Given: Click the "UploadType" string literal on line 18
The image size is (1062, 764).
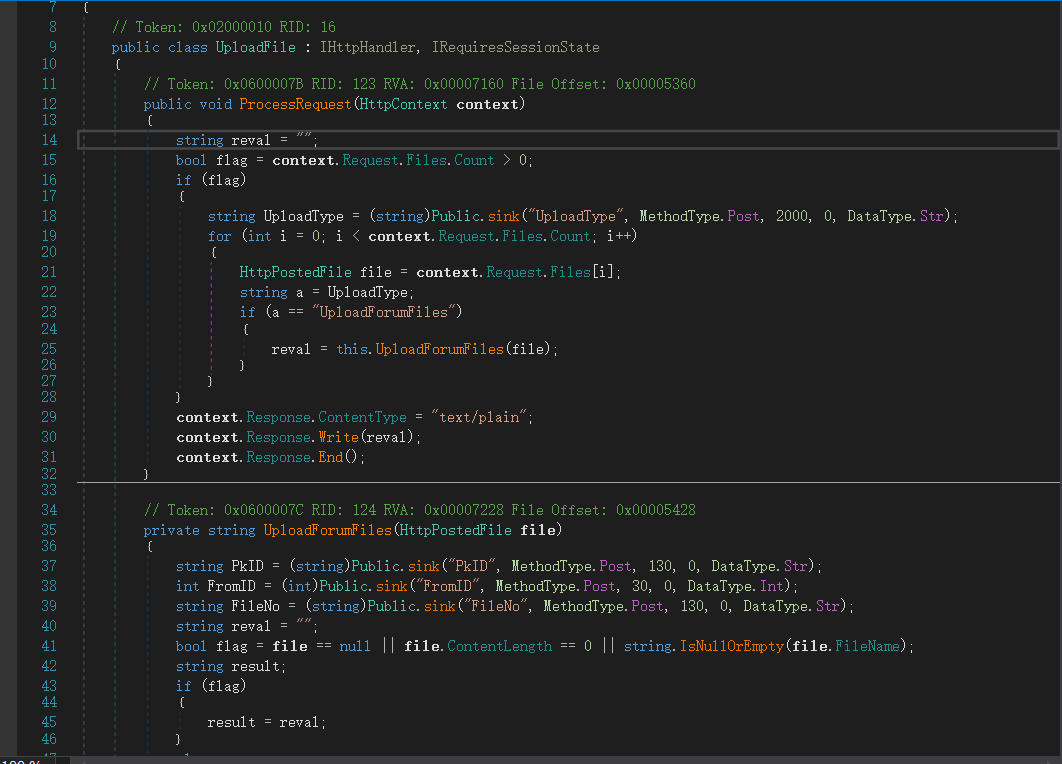Looking at the screenshot, I should click(575, 216).
